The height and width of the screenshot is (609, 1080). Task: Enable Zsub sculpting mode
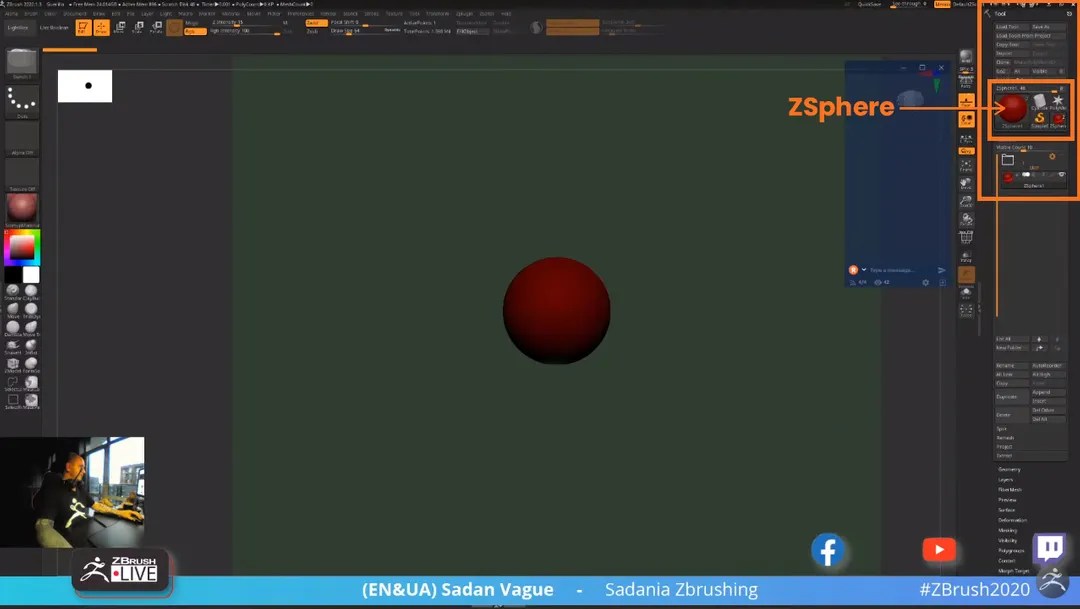click(313, 33)
